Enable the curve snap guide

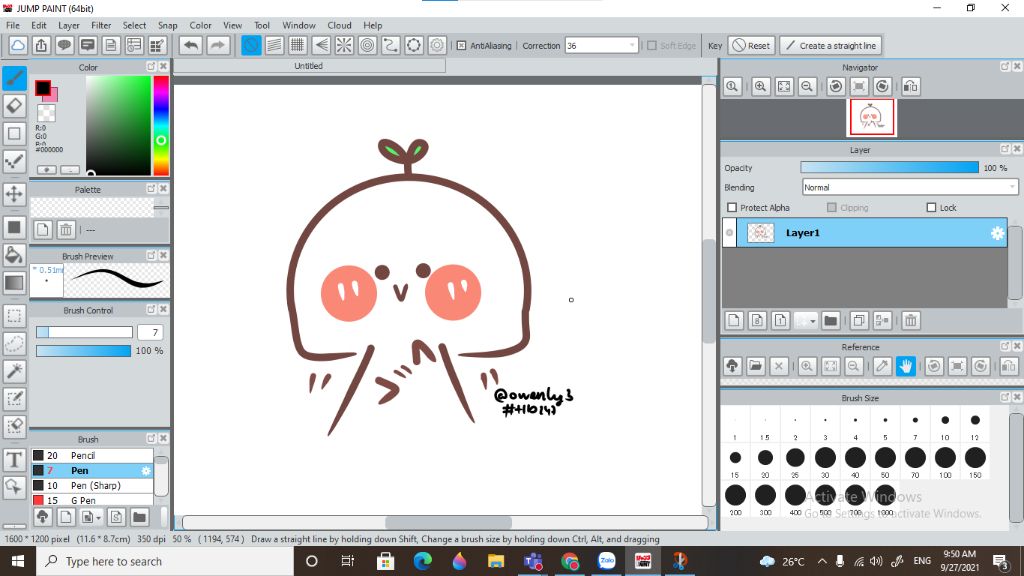point(391,46)
